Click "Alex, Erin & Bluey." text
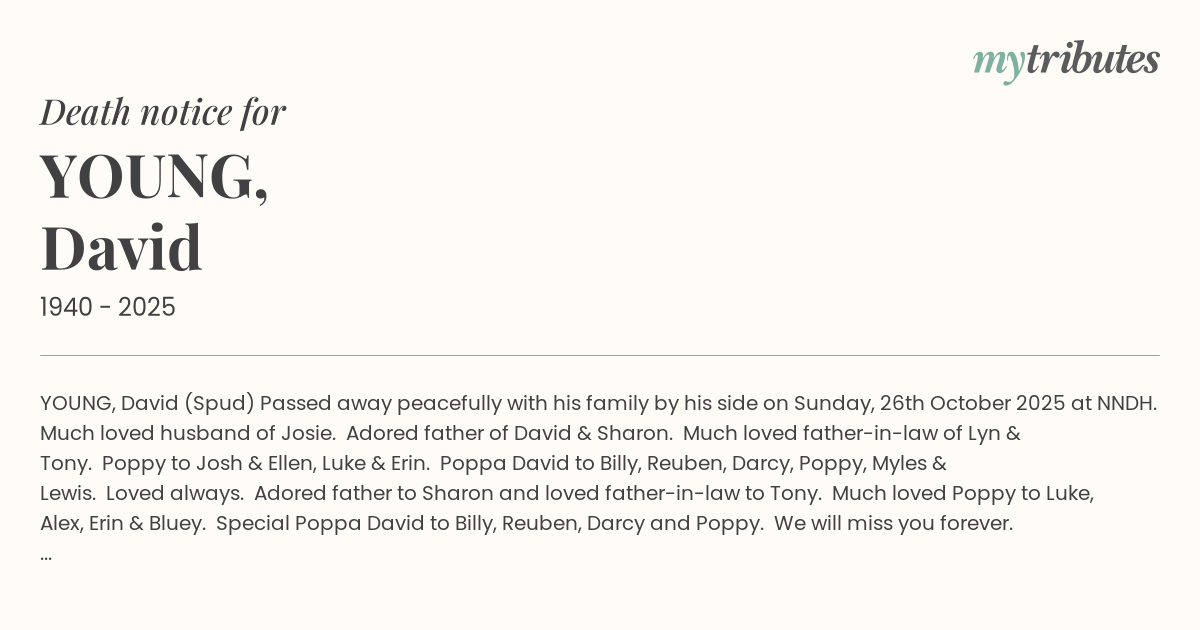The image size is (1200, 630). (x=122, y=523)
